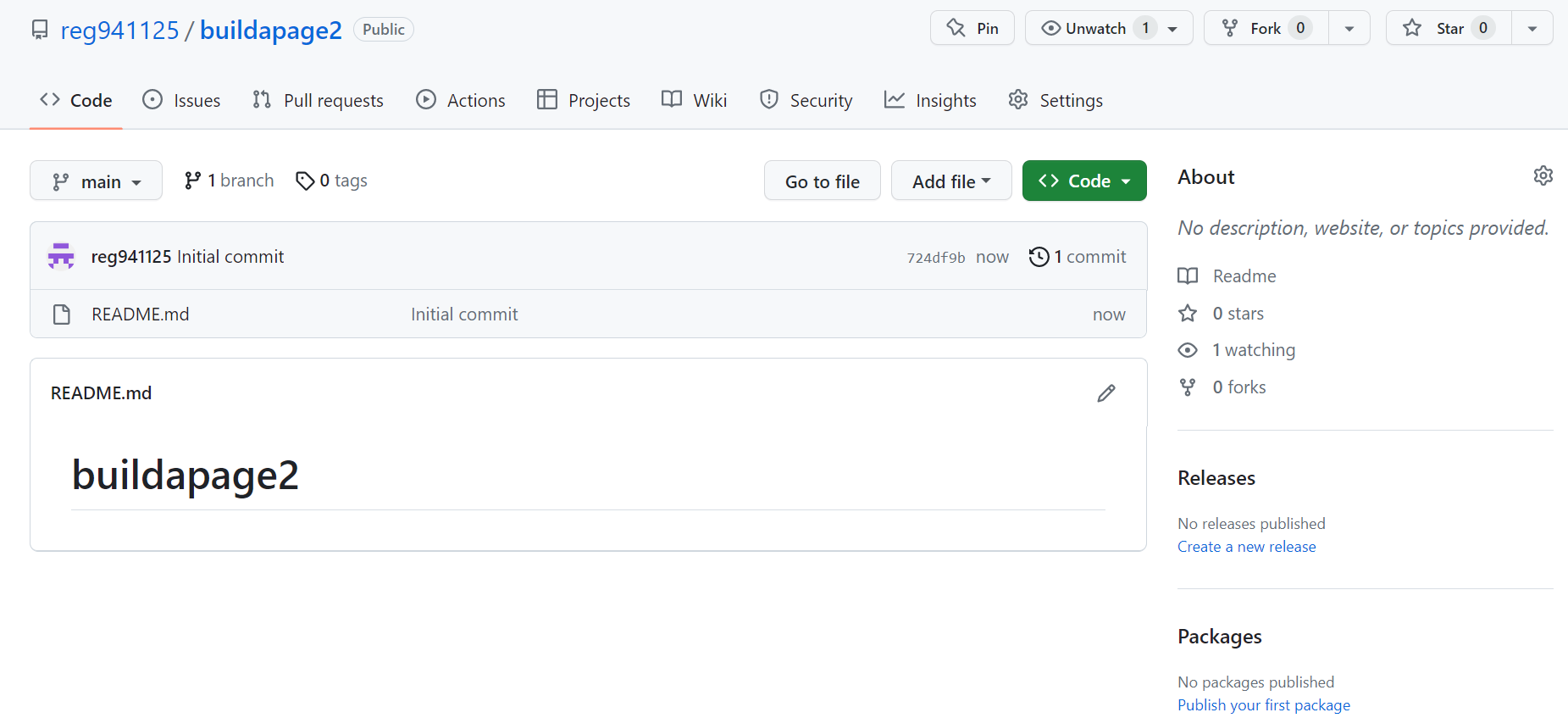
Task: Expand the Star lists dropdown arrow
Action: tap(1532, 28)
